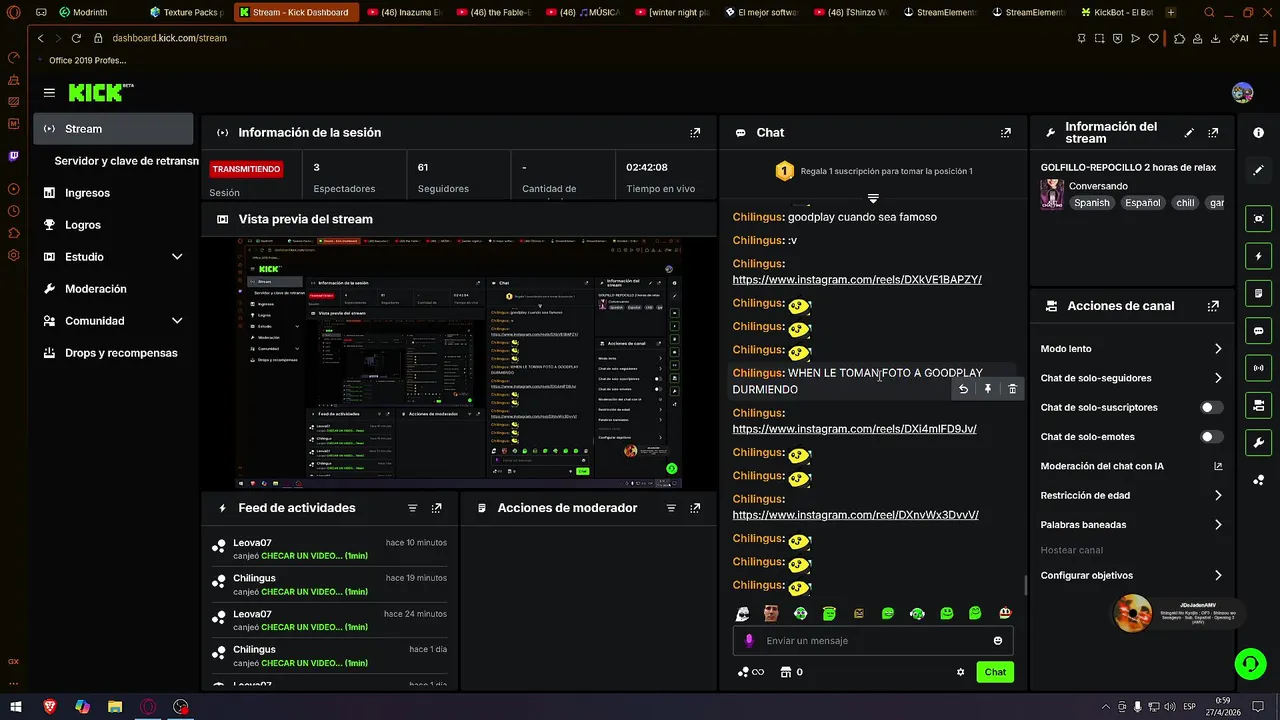This screenshot has width=1280, height=720.
Task: Open Chat de solo-seguidores settings
Action: pos(1132,378)
